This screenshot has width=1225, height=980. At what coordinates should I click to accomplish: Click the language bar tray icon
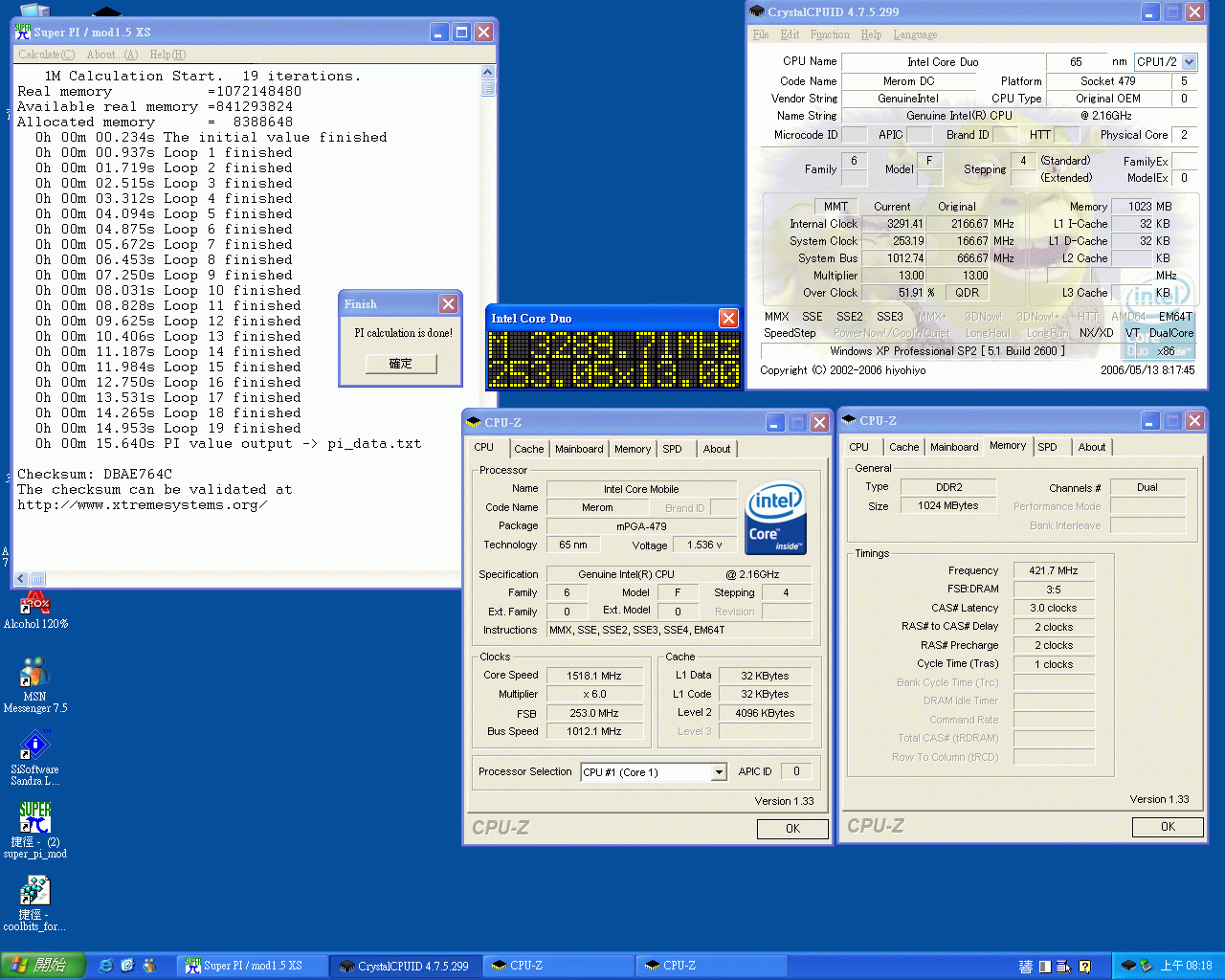coord(1026,967)
